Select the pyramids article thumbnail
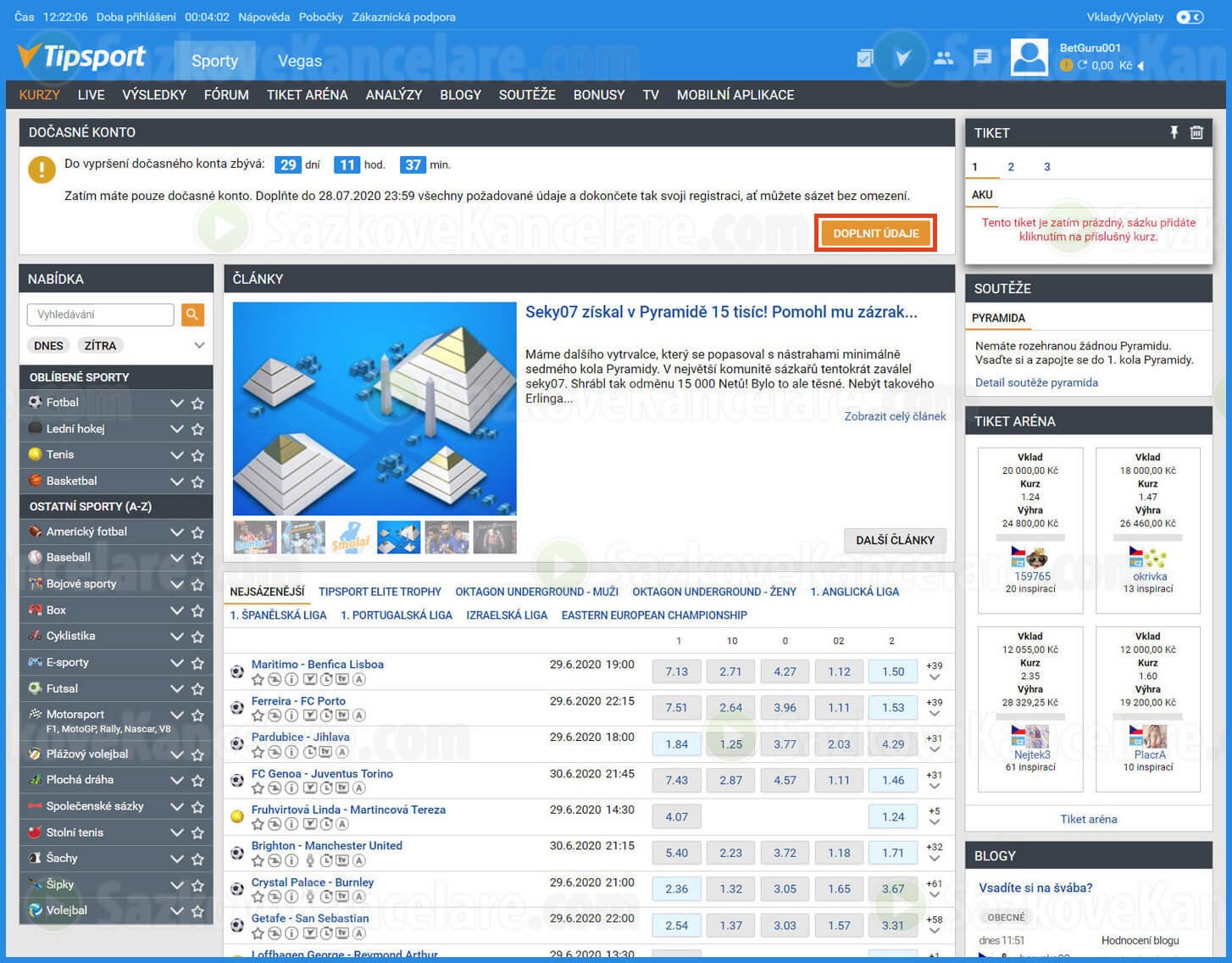This screenshot has height=963, width=1232. pos(398,537)
